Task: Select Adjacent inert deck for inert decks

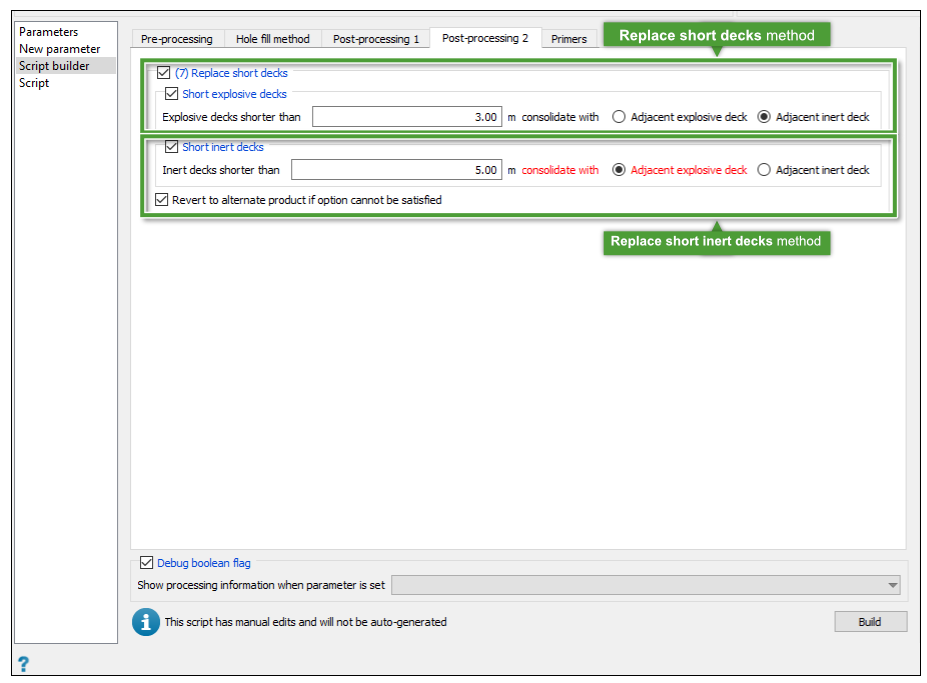Action: click(764, 170)
